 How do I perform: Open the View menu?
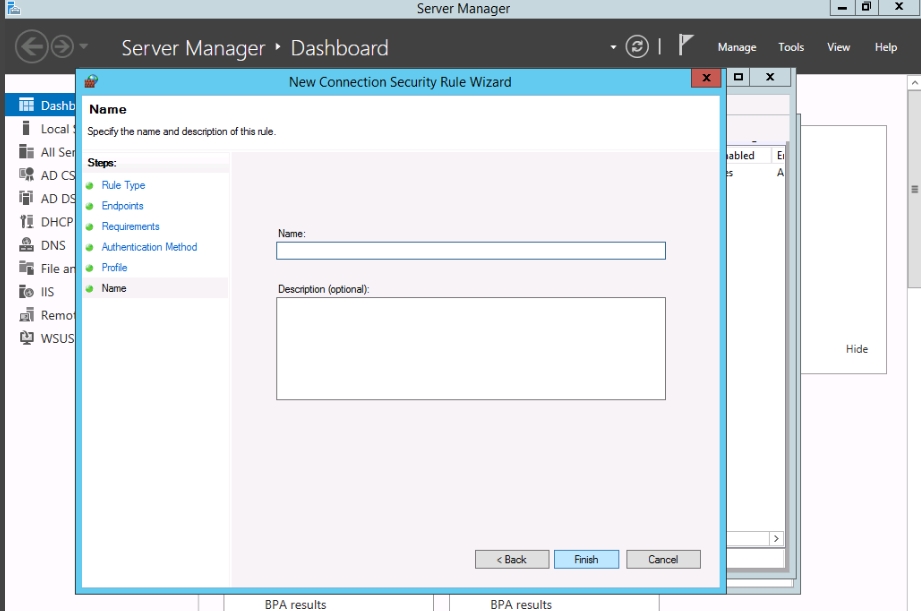(838, 47)
